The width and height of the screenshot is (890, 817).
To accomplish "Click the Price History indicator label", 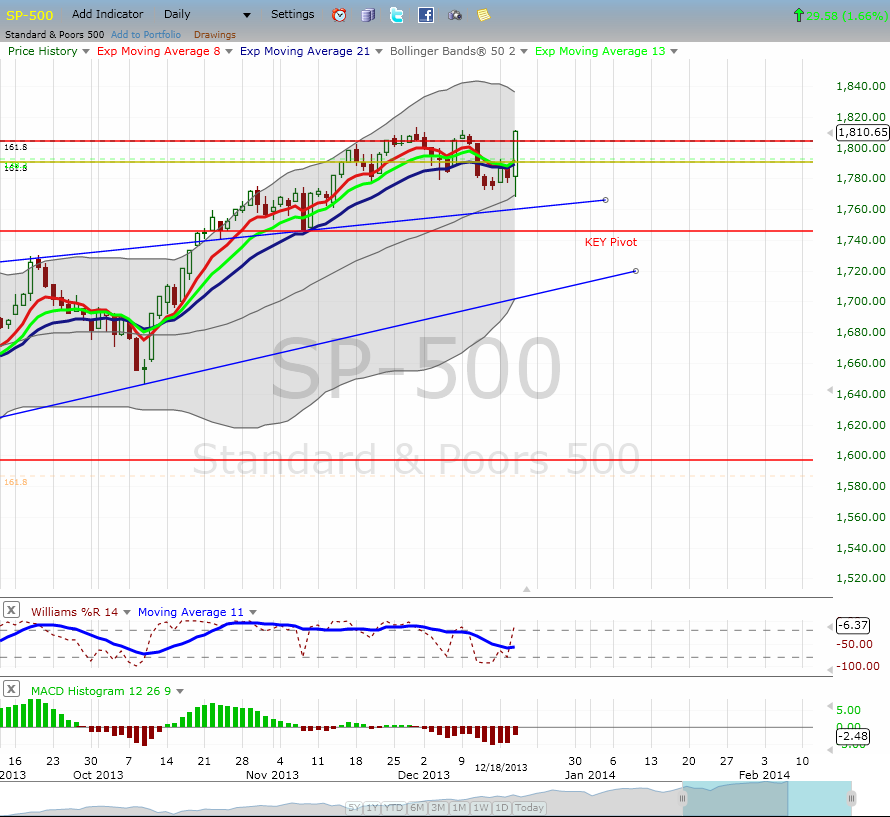I will point(43,51).
